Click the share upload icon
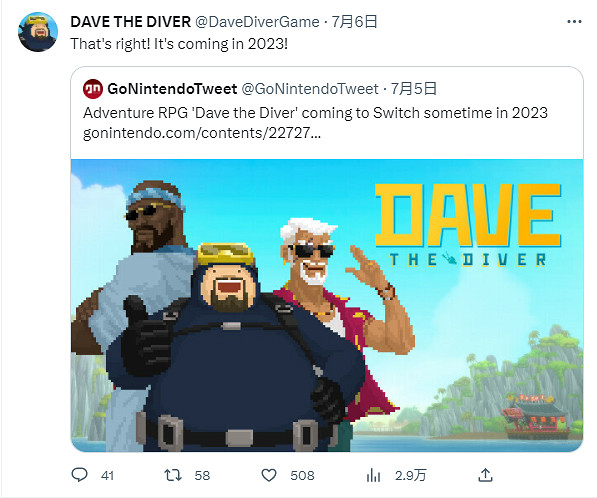This screenshot has width=597, height=498. [x=485, y=475]
